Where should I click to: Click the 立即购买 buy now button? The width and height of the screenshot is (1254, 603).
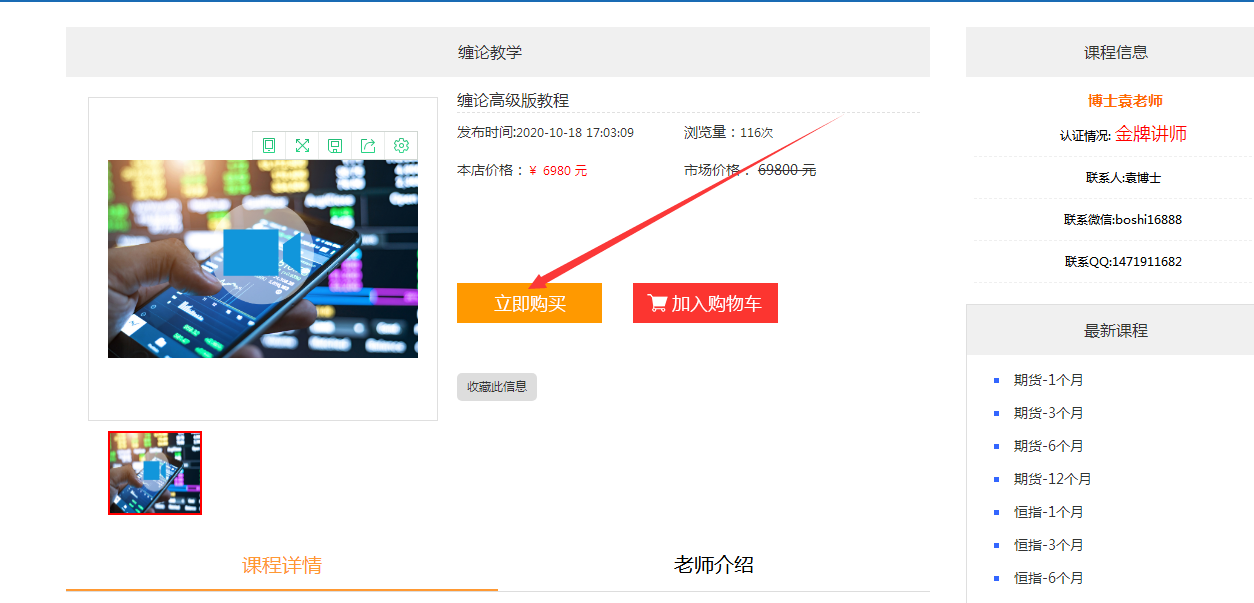pos(529,303)
